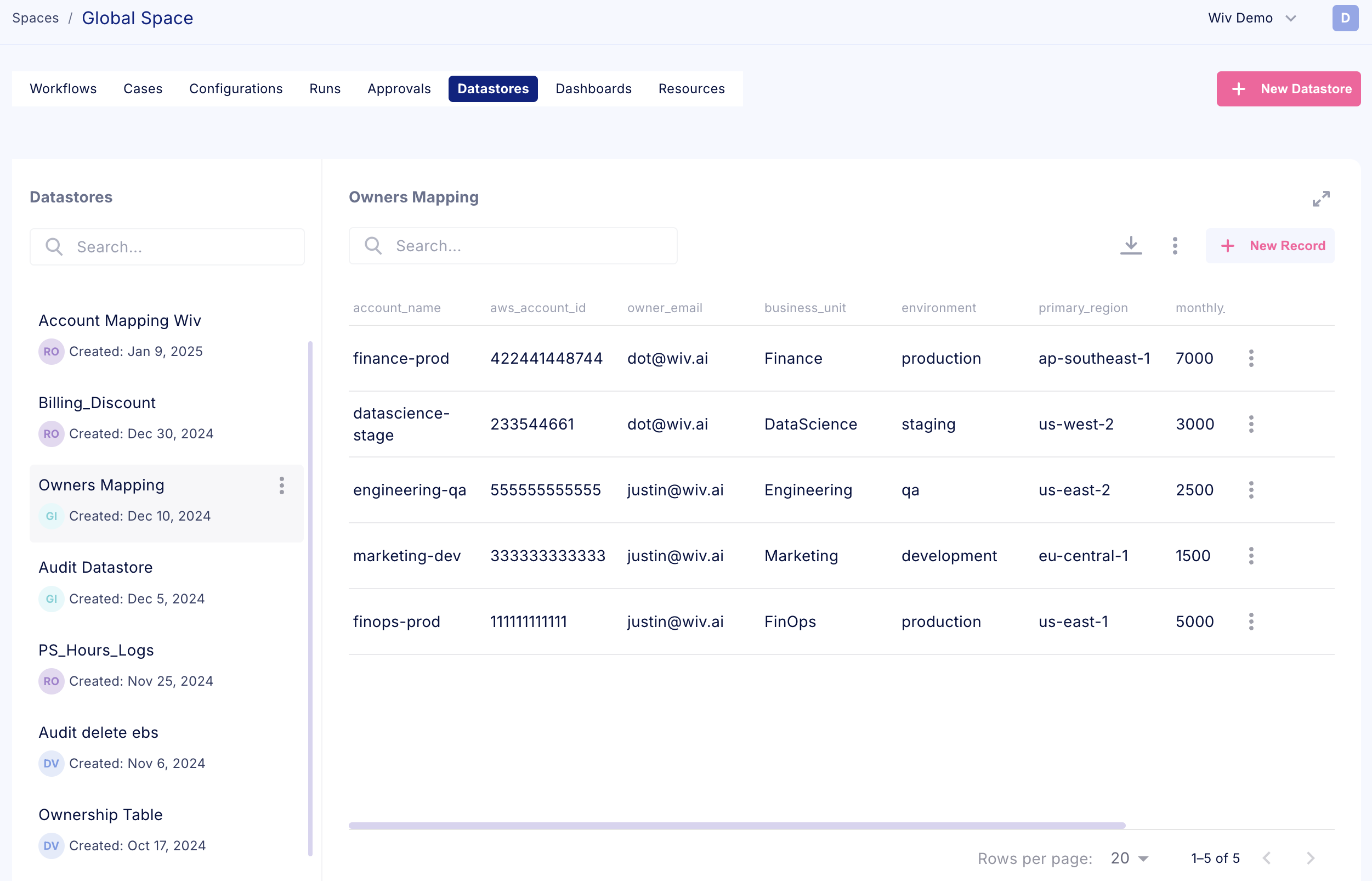Viewport: 1372px width, 881px height.
Task: Click the New Datastore button
Action: 1288,89
